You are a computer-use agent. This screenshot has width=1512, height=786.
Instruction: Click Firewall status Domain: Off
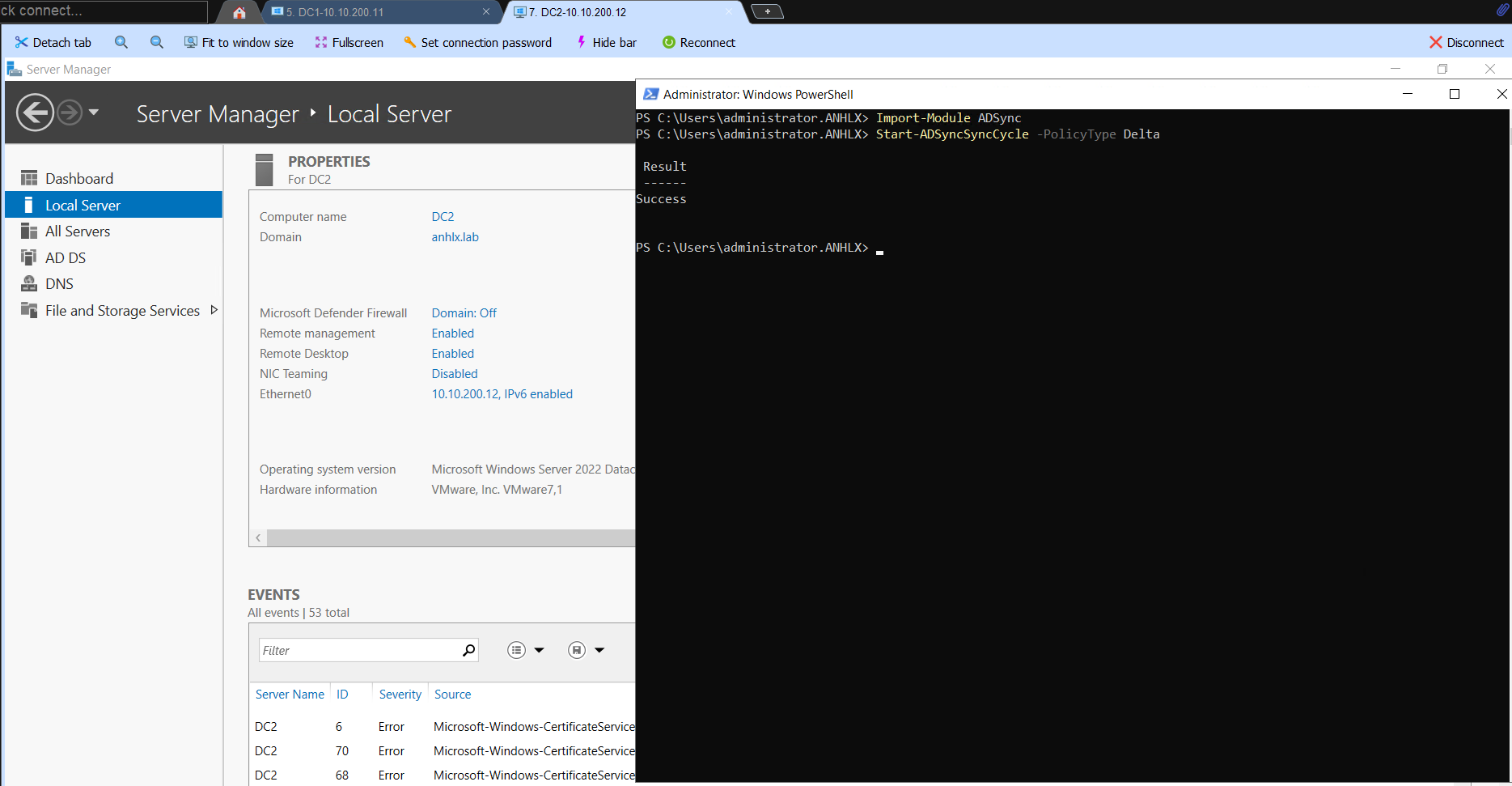464,313
